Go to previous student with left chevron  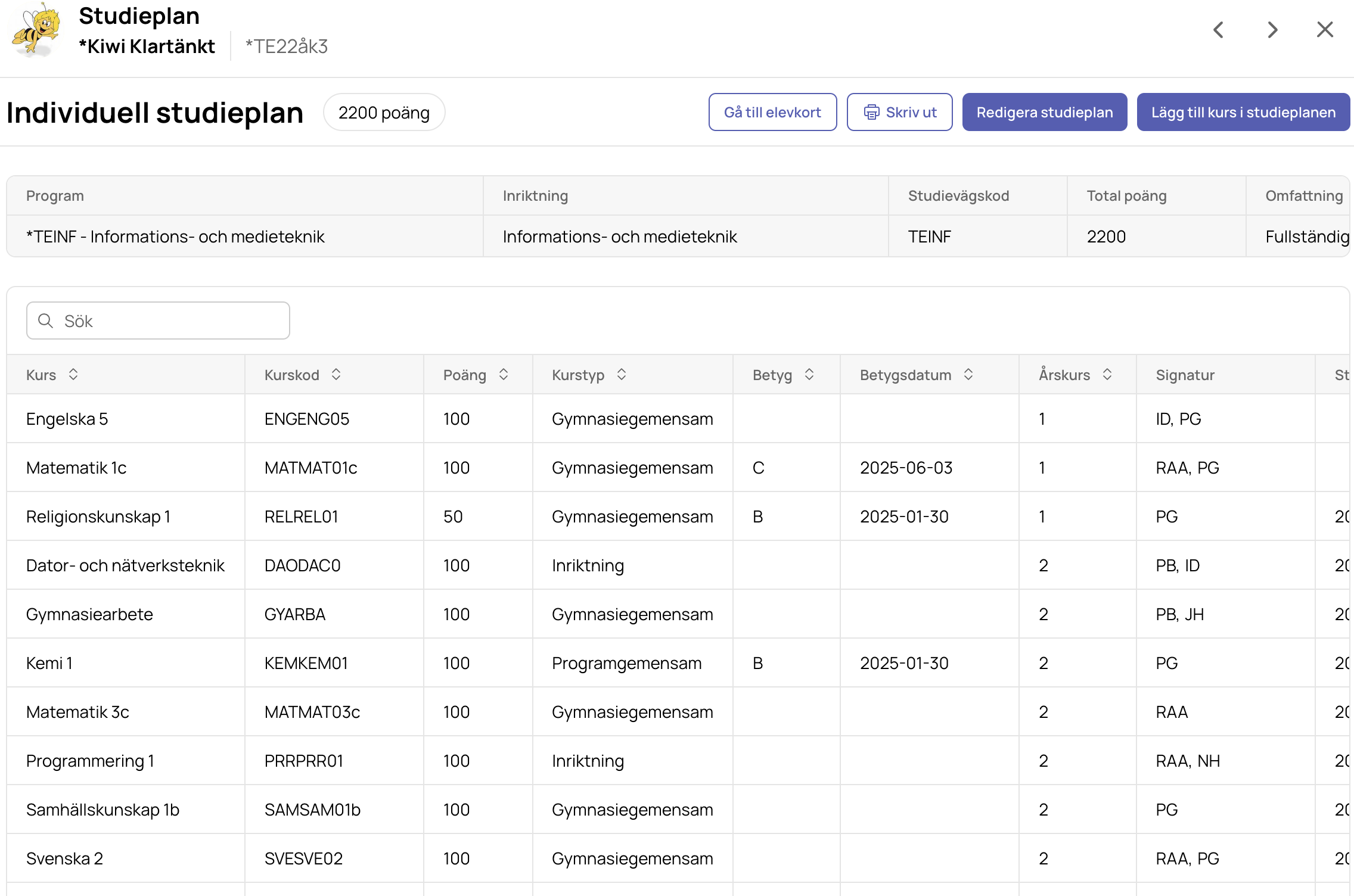pos(1219,30)
